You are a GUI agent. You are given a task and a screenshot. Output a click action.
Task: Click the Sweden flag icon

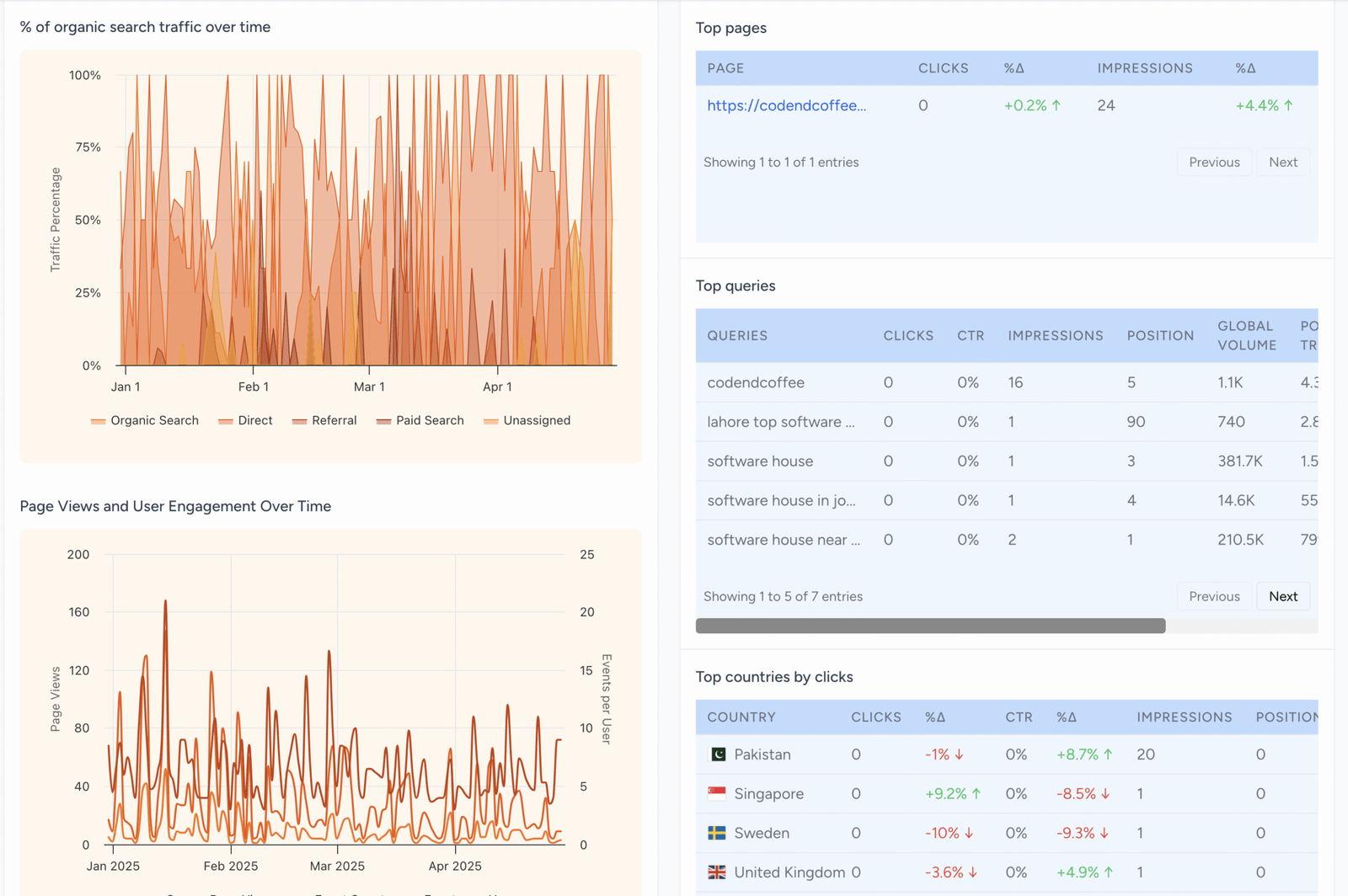click(x=717, y=833)
